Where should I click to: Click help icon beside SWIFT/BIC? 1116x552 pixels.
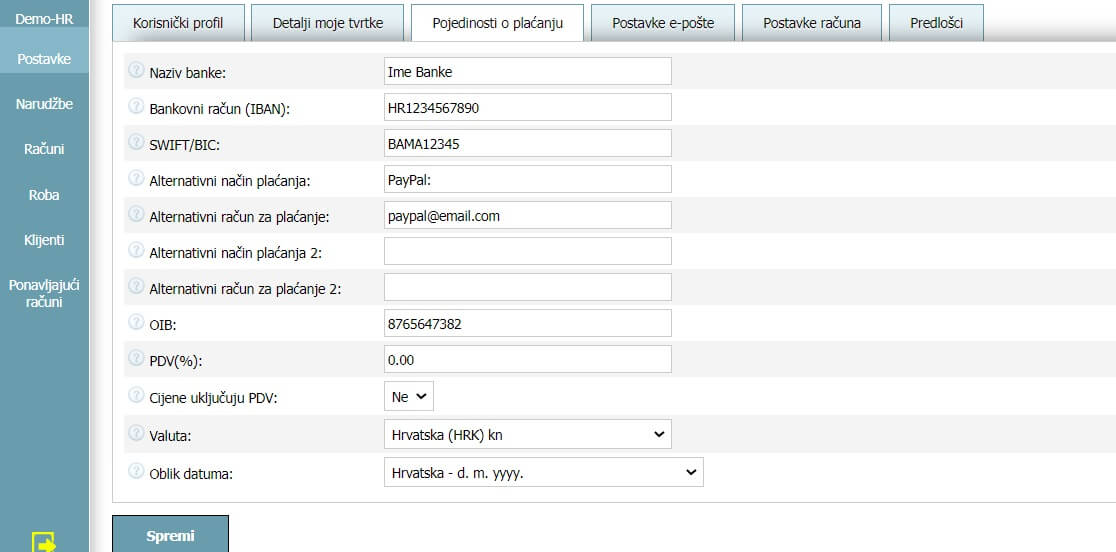pyautogui.click(x=136, y=142)
